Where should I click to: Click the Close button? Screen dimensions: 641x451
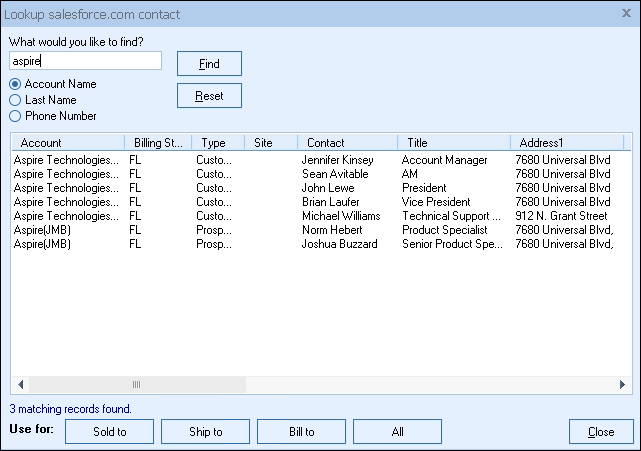(601, 431)
